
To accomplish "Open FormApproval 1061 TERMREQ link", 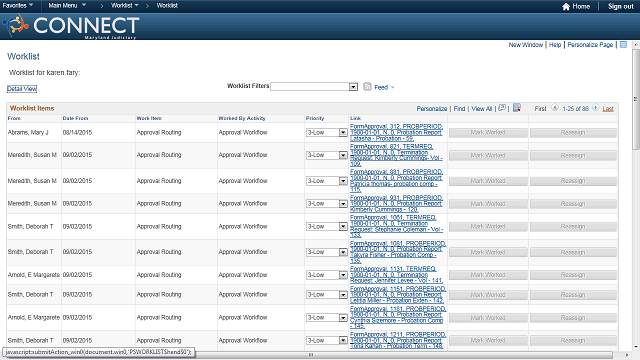I will tap(396, 227).
